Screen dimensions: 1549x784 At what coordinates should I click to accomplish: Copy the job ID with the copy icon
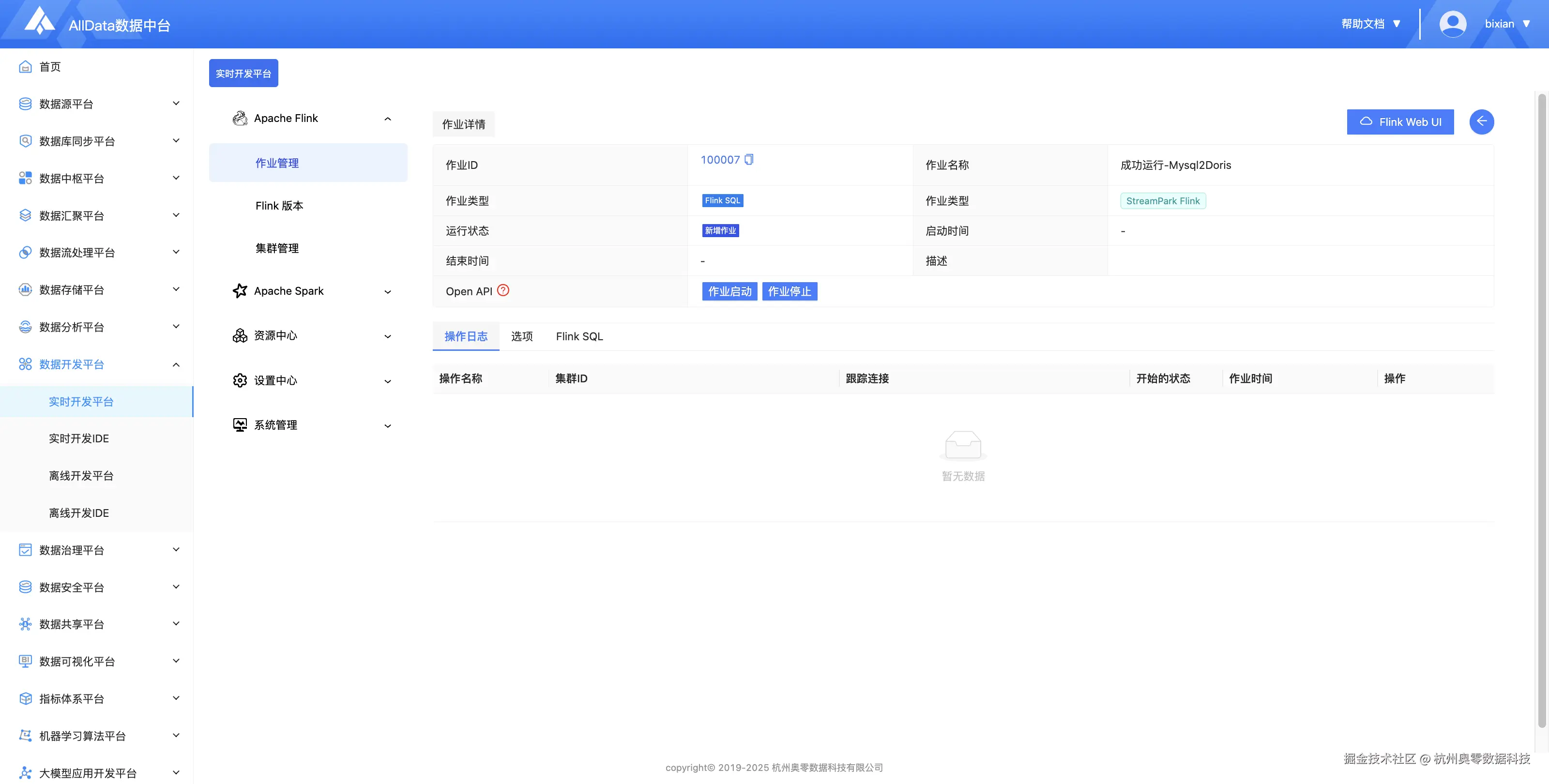click(748, 159)
